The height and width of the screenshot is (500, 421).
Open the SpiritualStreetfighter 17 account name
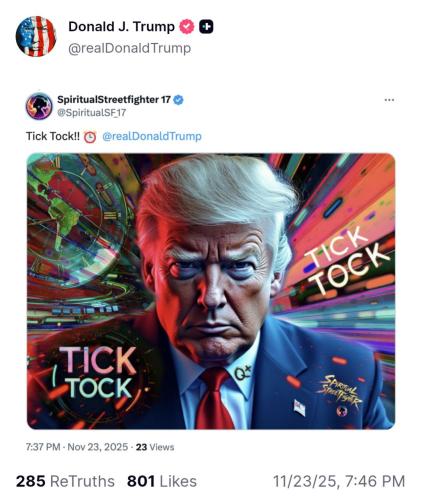coord(114,99)
